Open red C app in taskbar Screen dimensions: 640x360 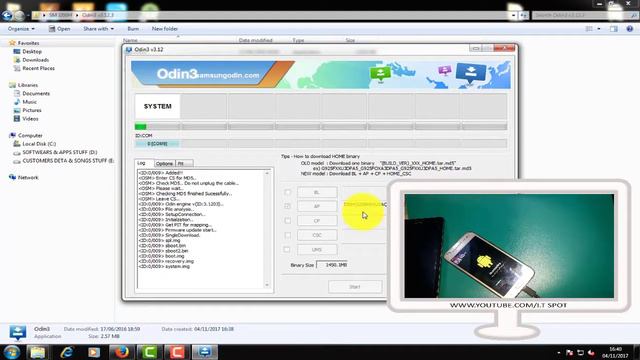pyautogui.click(x=177, y=352)
